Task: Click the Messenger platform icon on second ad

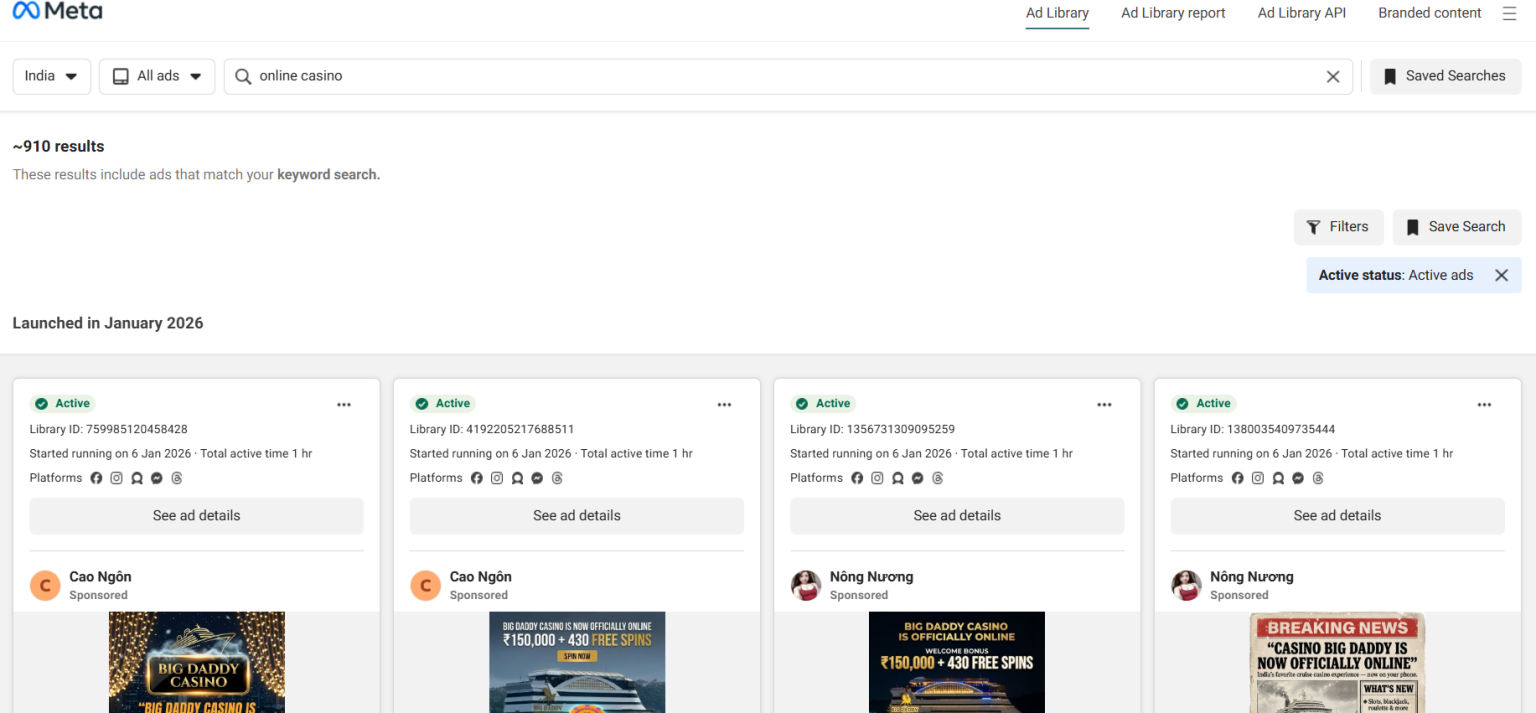Action: (x=537, y=478)
